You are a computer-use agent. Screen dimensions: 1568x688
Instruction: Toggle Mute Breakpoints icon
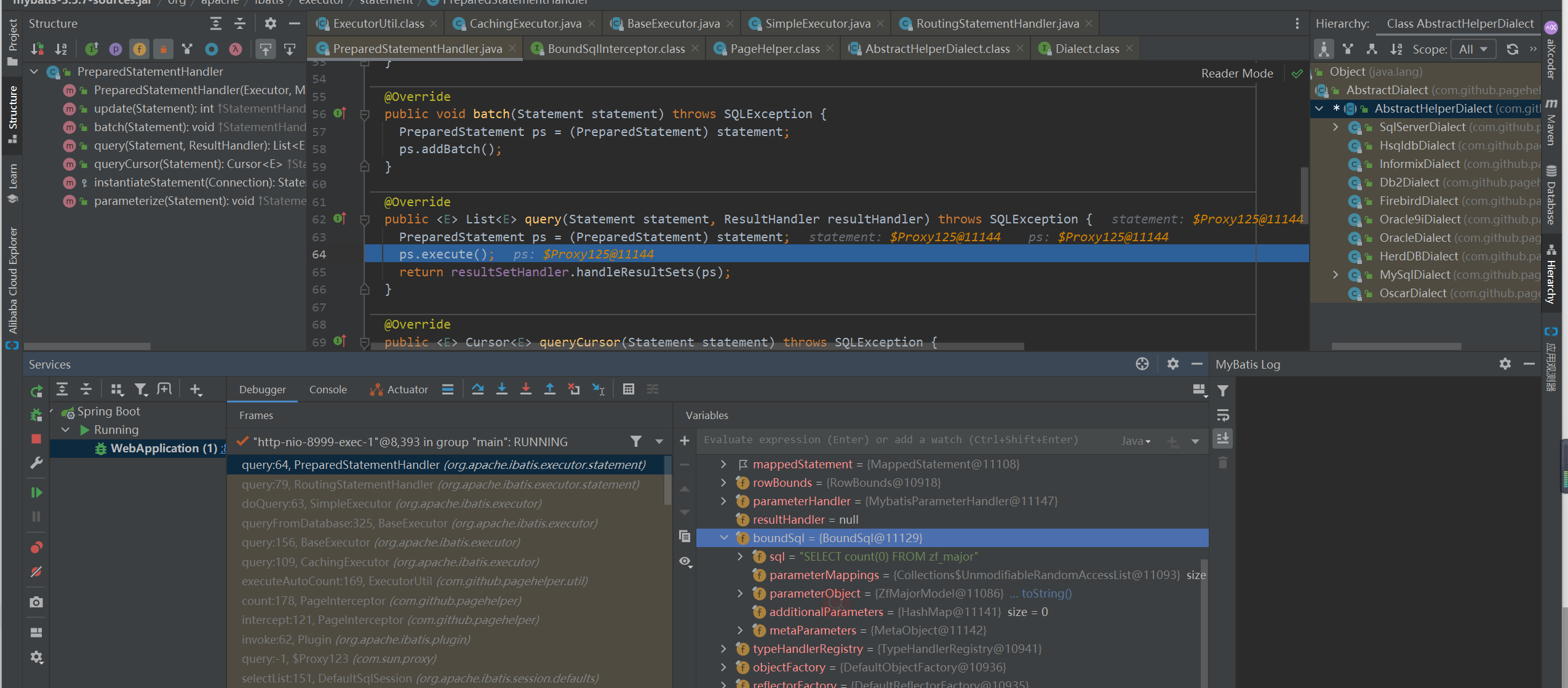(36, 572)
